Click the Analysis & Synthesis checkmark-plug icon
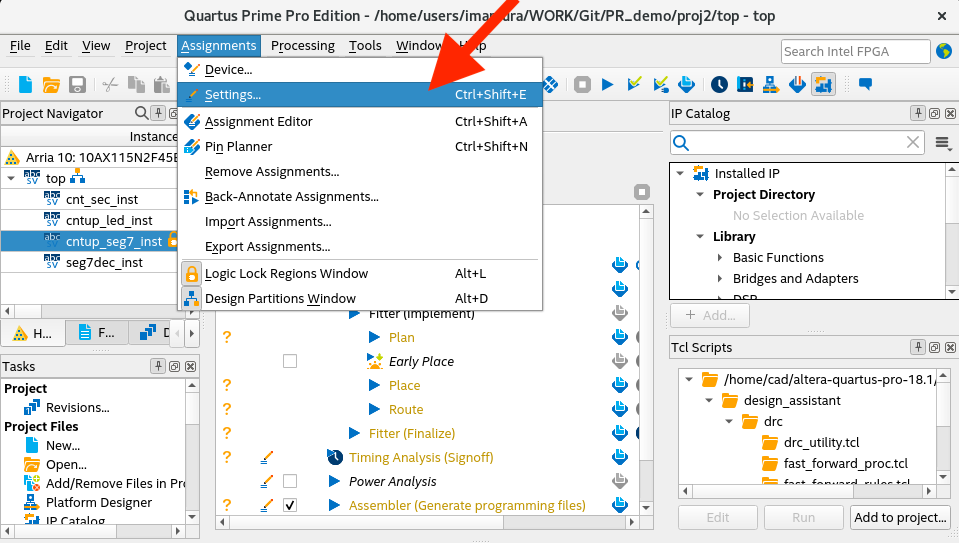The height and width of the screenshot is (543, 959). 661,84
